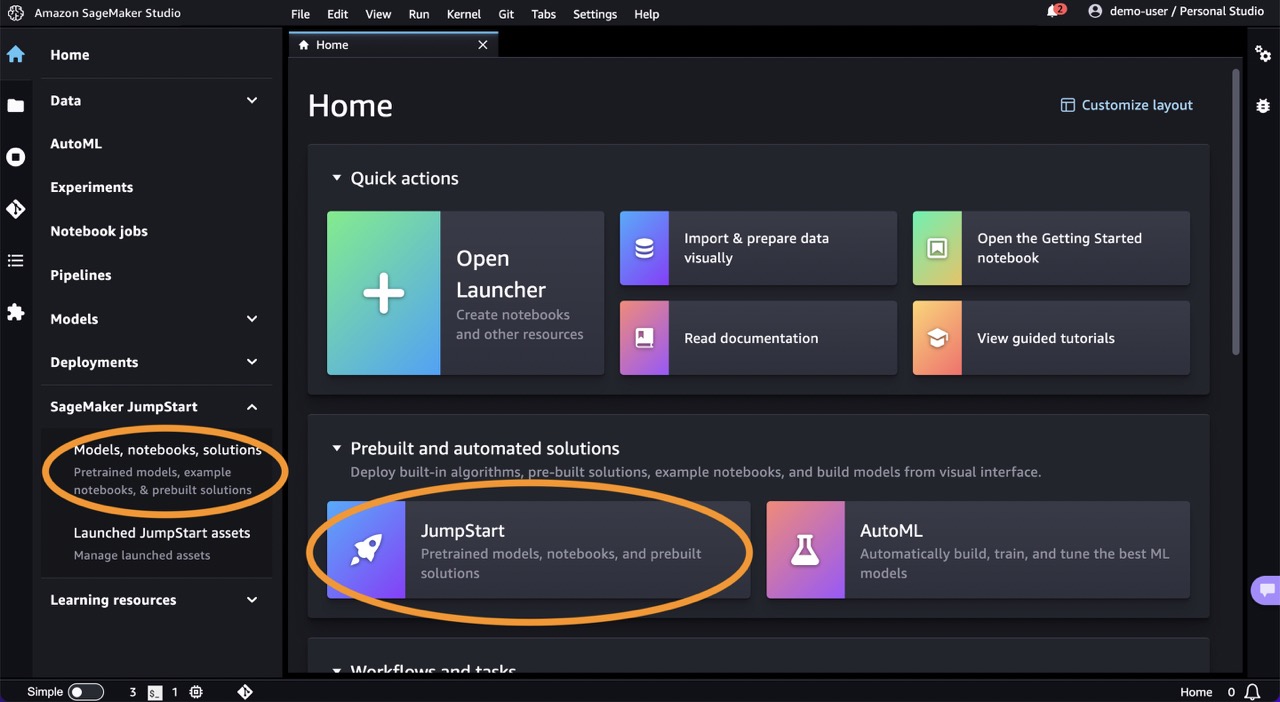1280x702 pixels.
Task: Click the vertical scrollbar in Home panel
Action: tap(1236, 212)
